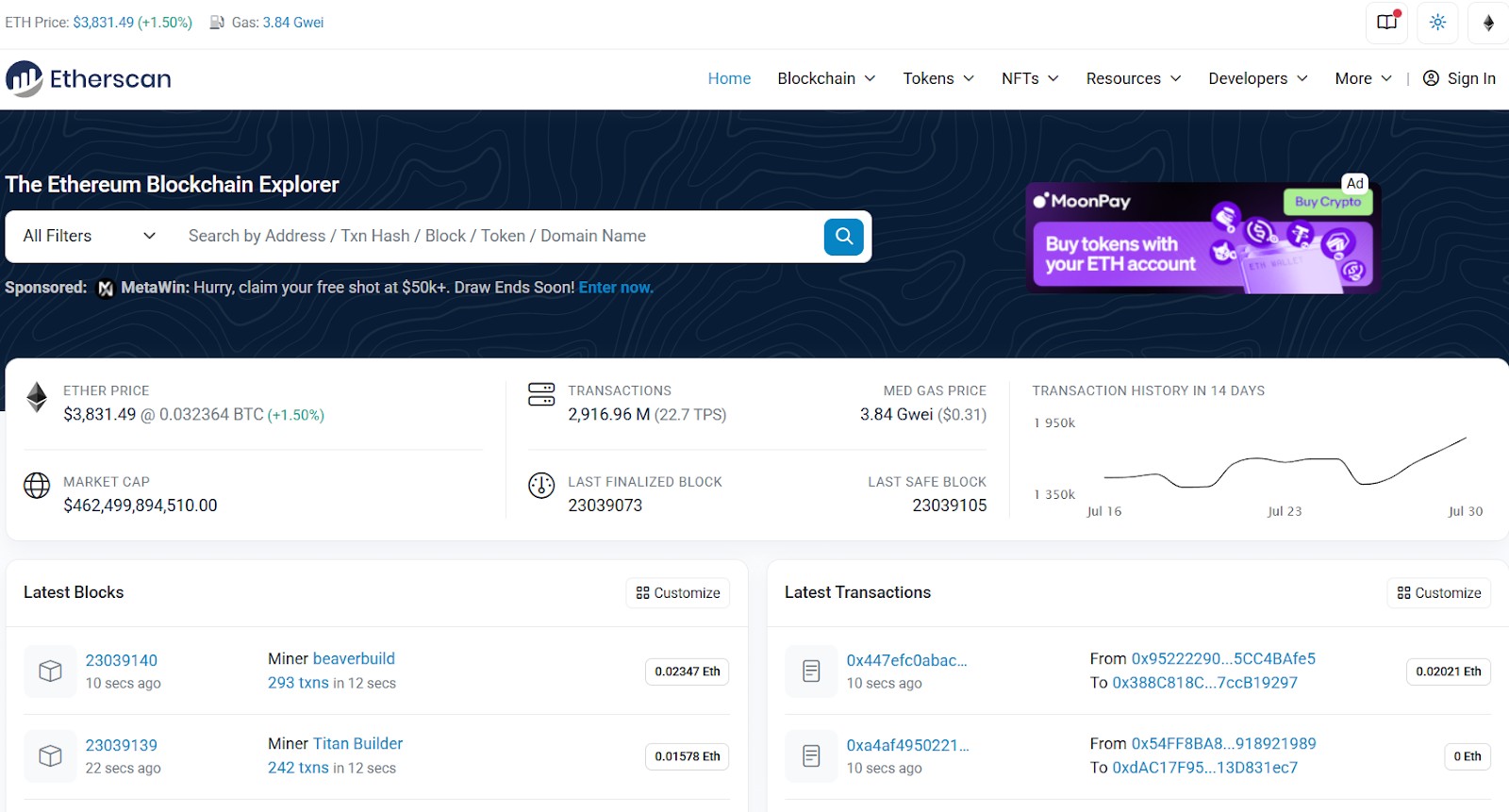Open last safe block 23039105
The image size is (1509, 812).
950,505
